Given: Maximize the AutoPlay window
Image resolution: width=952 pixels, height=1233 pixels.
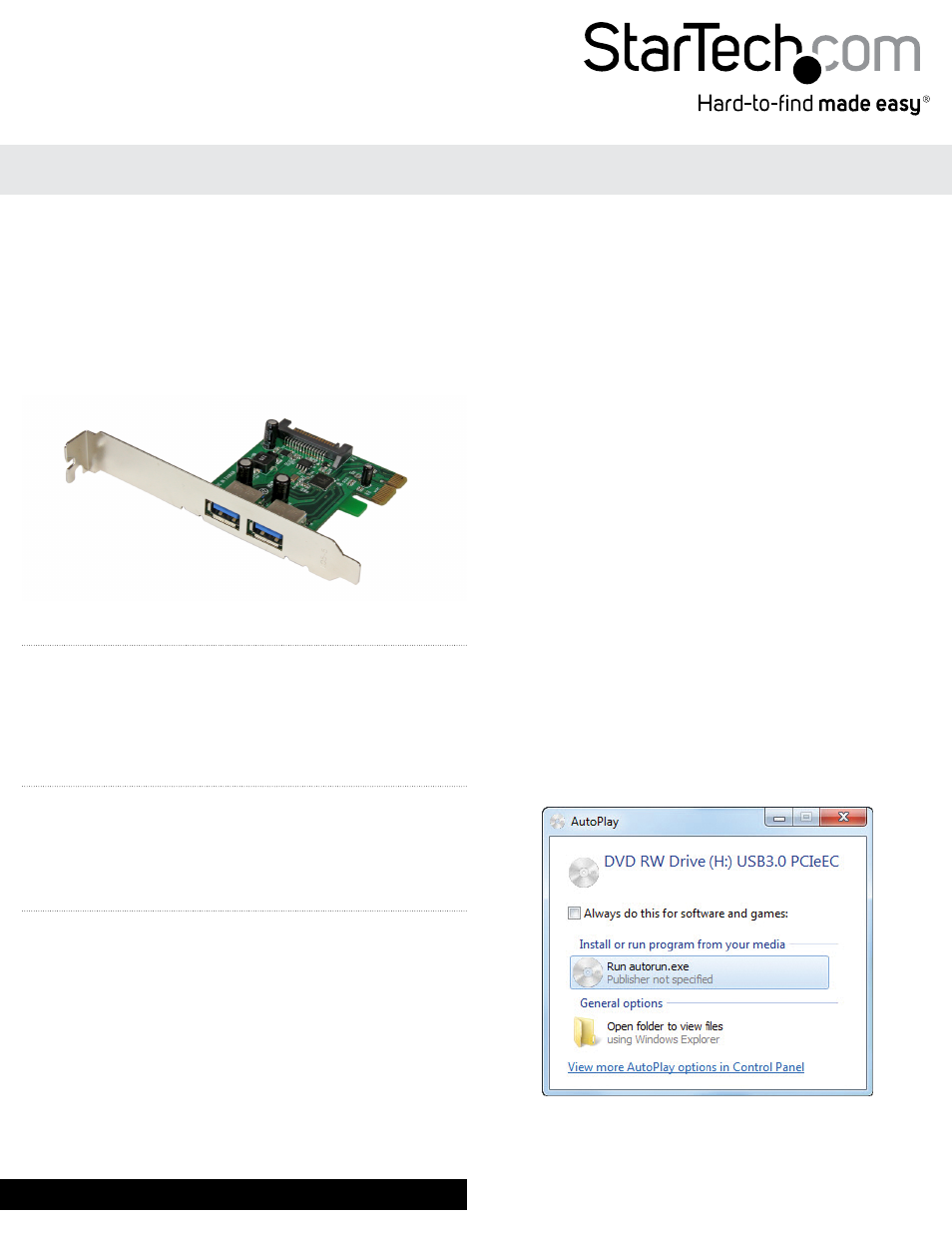Looking at the screenshot, I should (805, 818).
